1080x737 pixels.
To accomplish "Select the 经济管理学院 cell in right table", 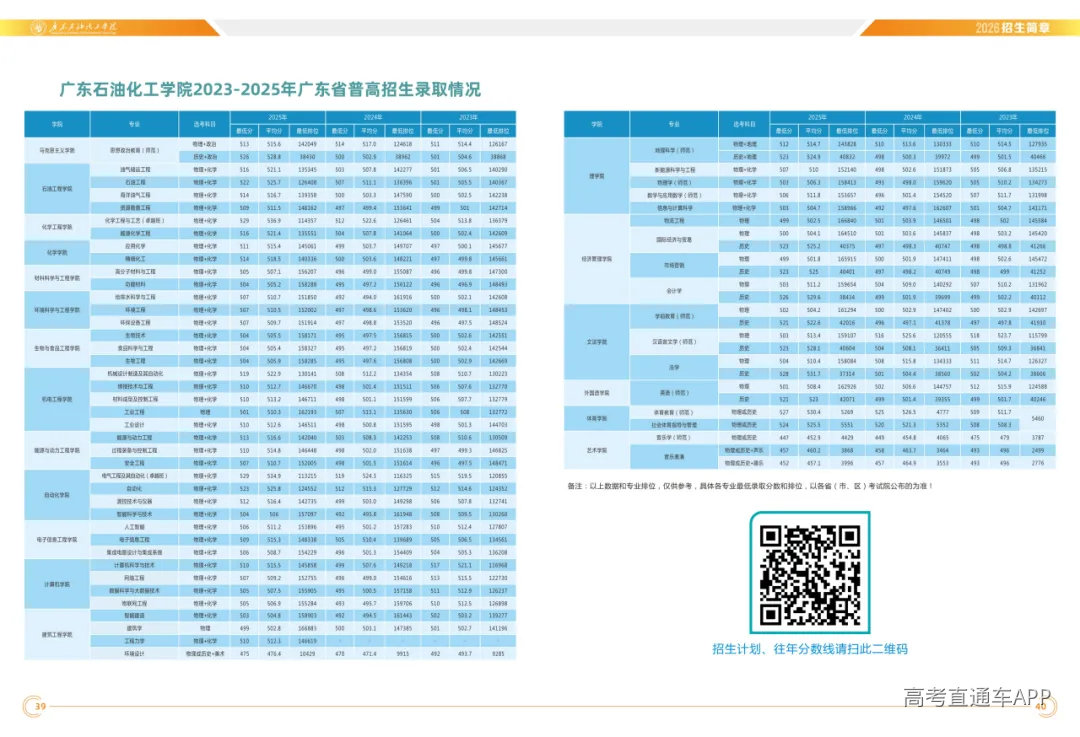I will pos(596,259).
